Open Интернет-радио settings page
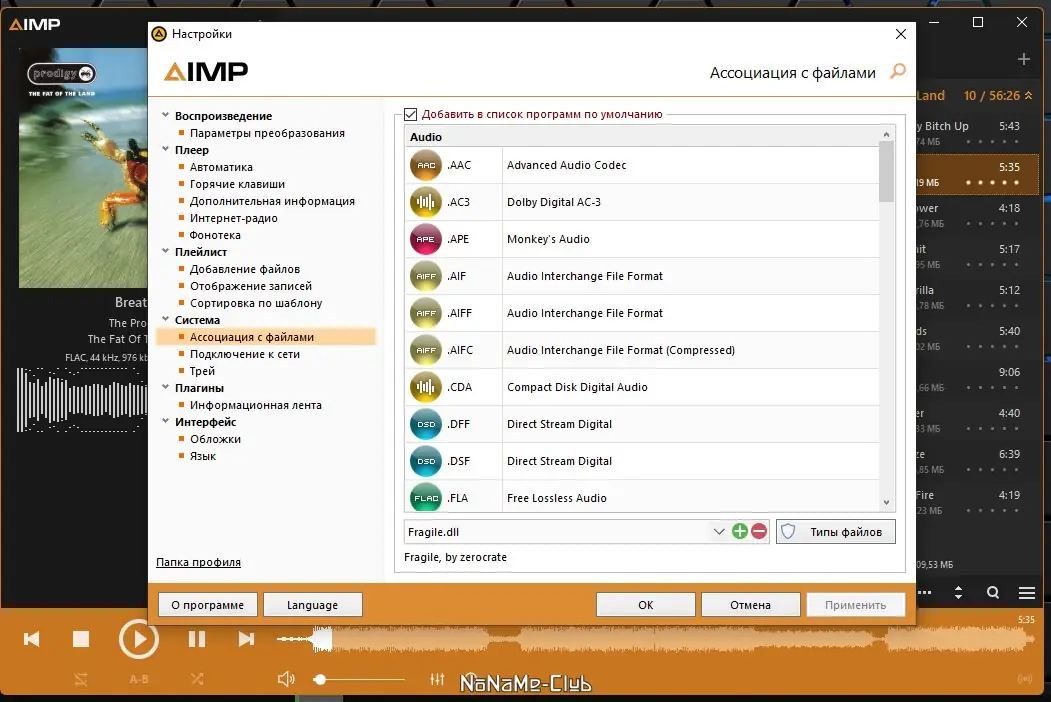1051x702 pixels. (x=233, y=218)
